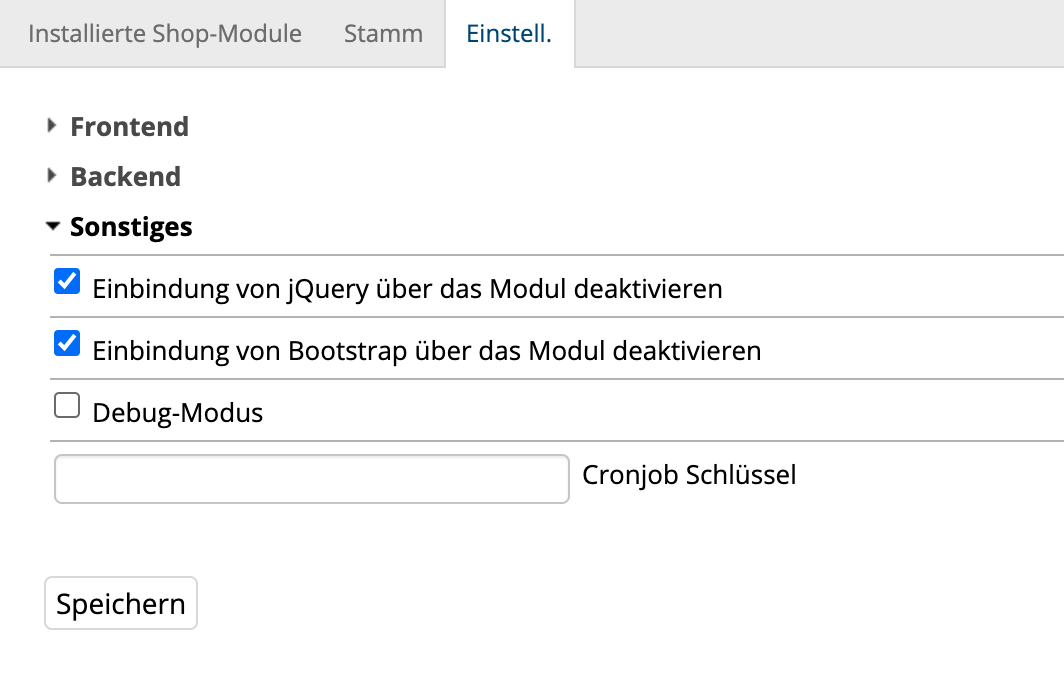This screenshot has height=700, width=1064.
Task: Click the Debug-Modus label text
Action: (x=178, y=413)
